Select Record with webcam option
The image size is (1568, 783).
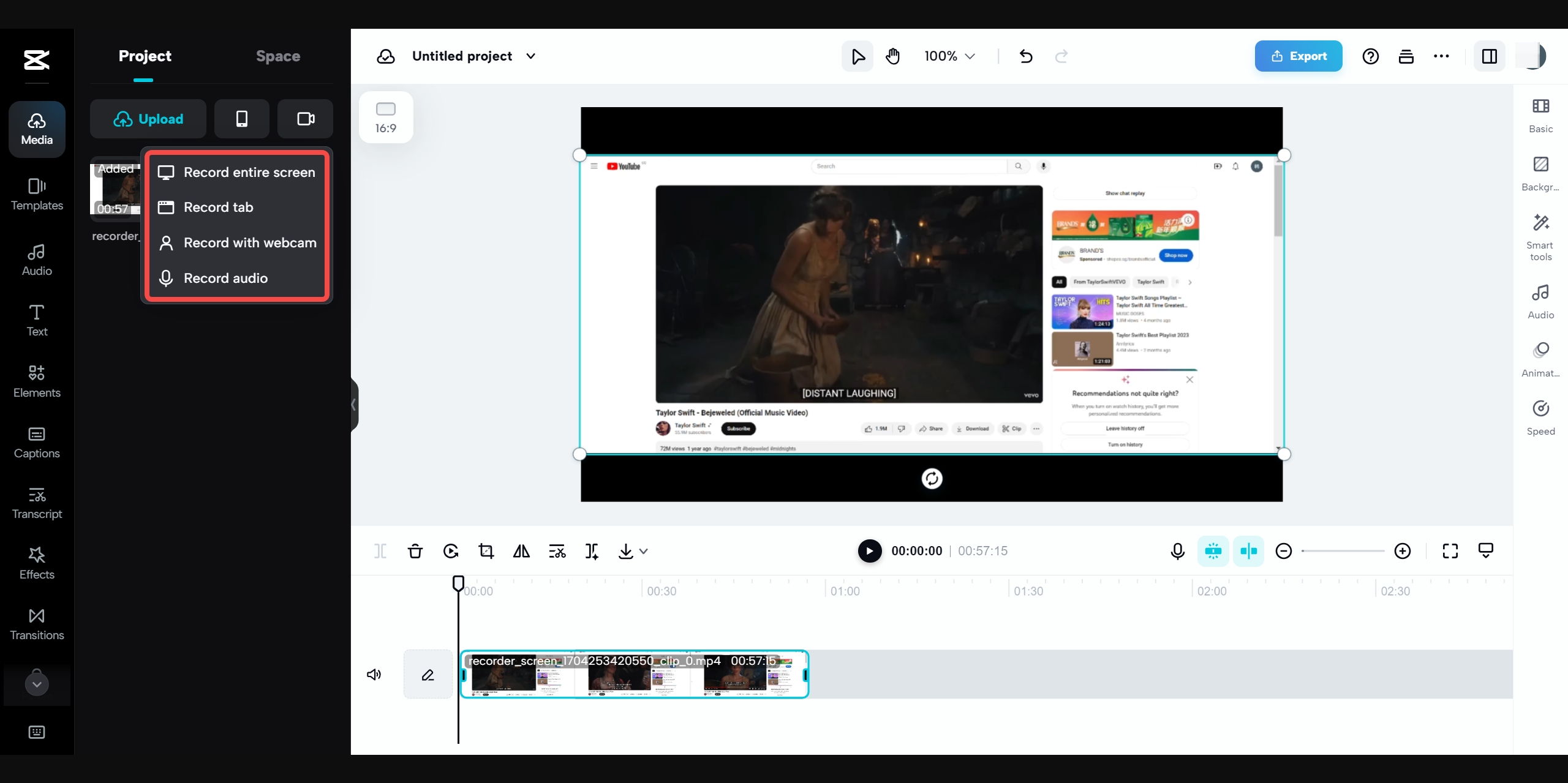tap(237, 243)
